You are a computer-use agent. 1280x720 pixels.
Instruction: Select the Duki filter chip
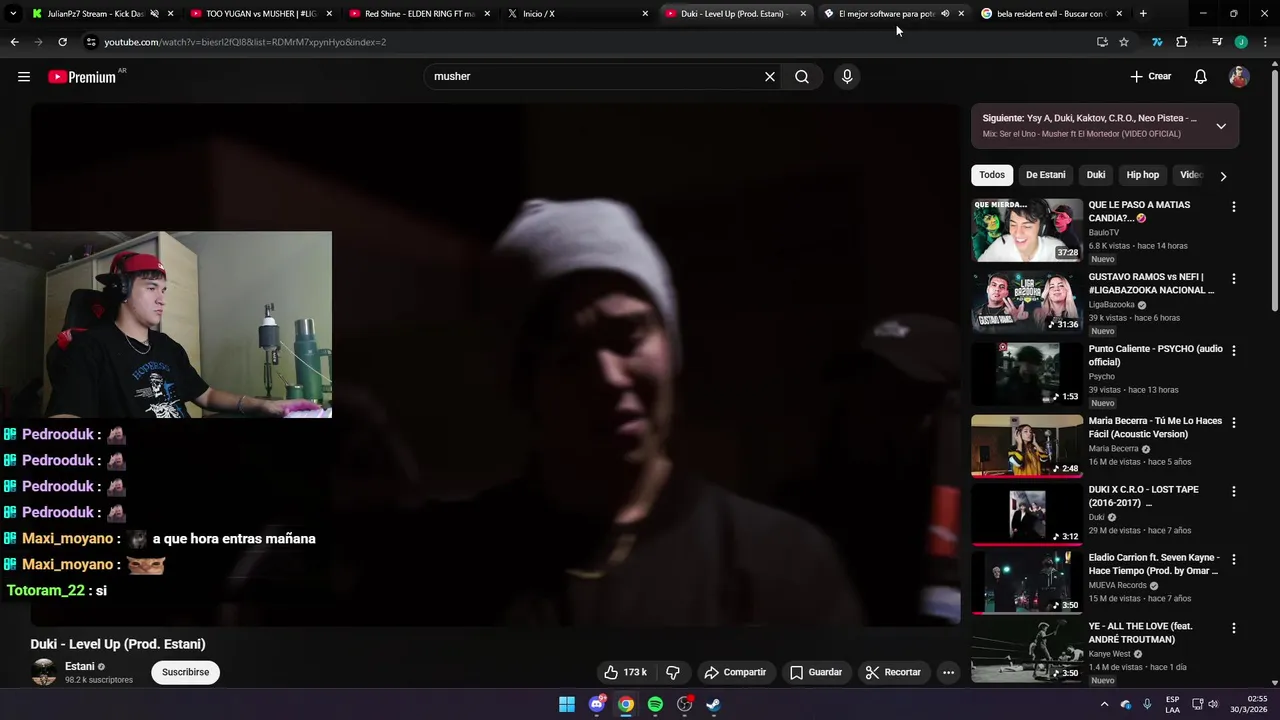[x=1096, y=175]
